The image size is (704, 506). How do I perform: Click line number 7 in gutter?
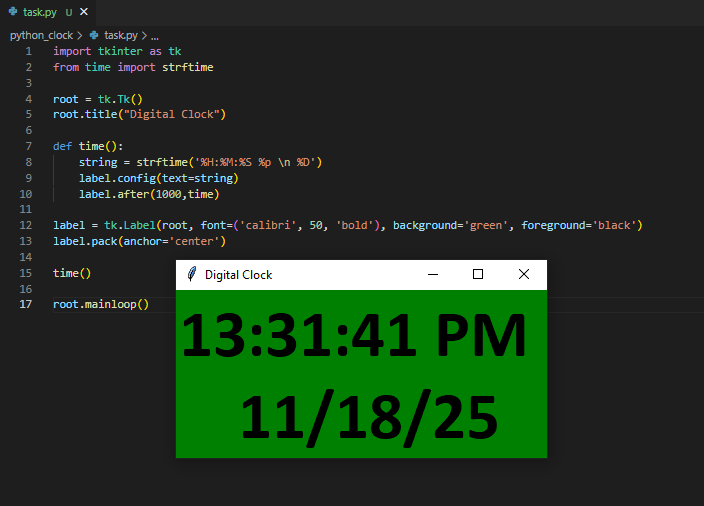pos(29,146)
